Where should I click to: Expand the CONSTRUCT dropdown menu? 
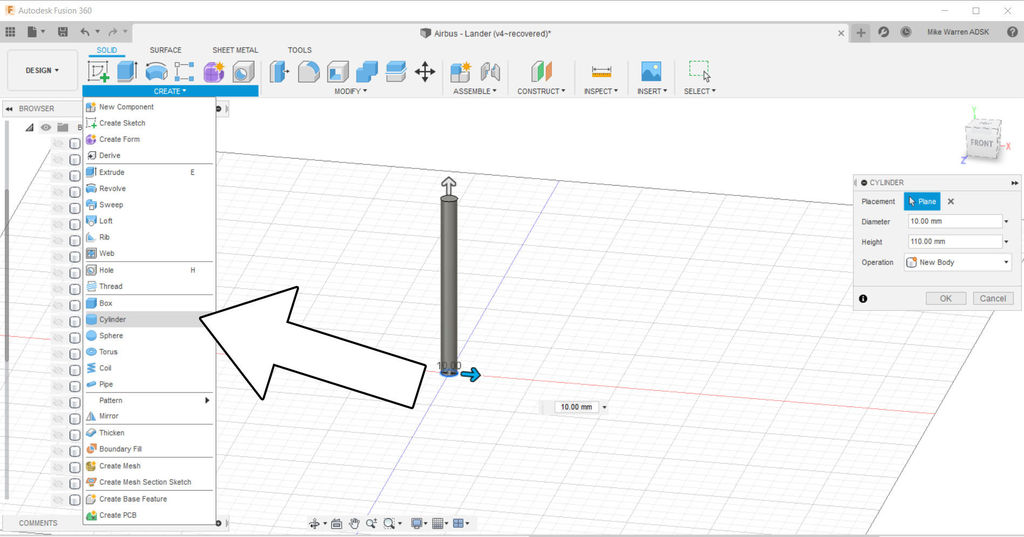click(541, 91)
